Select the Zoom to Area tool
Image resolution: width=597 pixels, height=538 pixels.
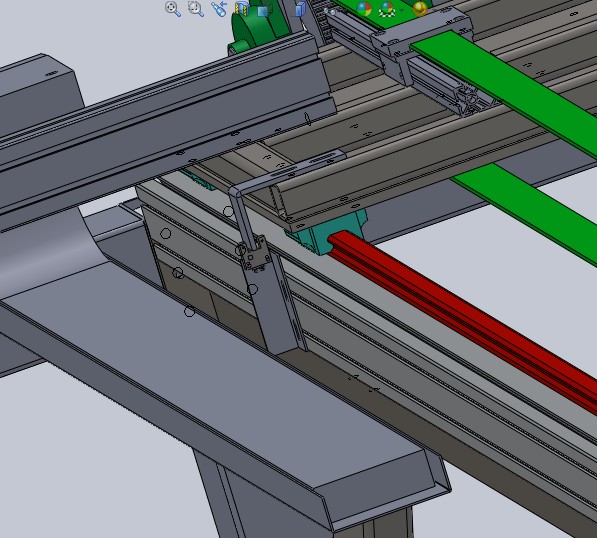point(196,9)
